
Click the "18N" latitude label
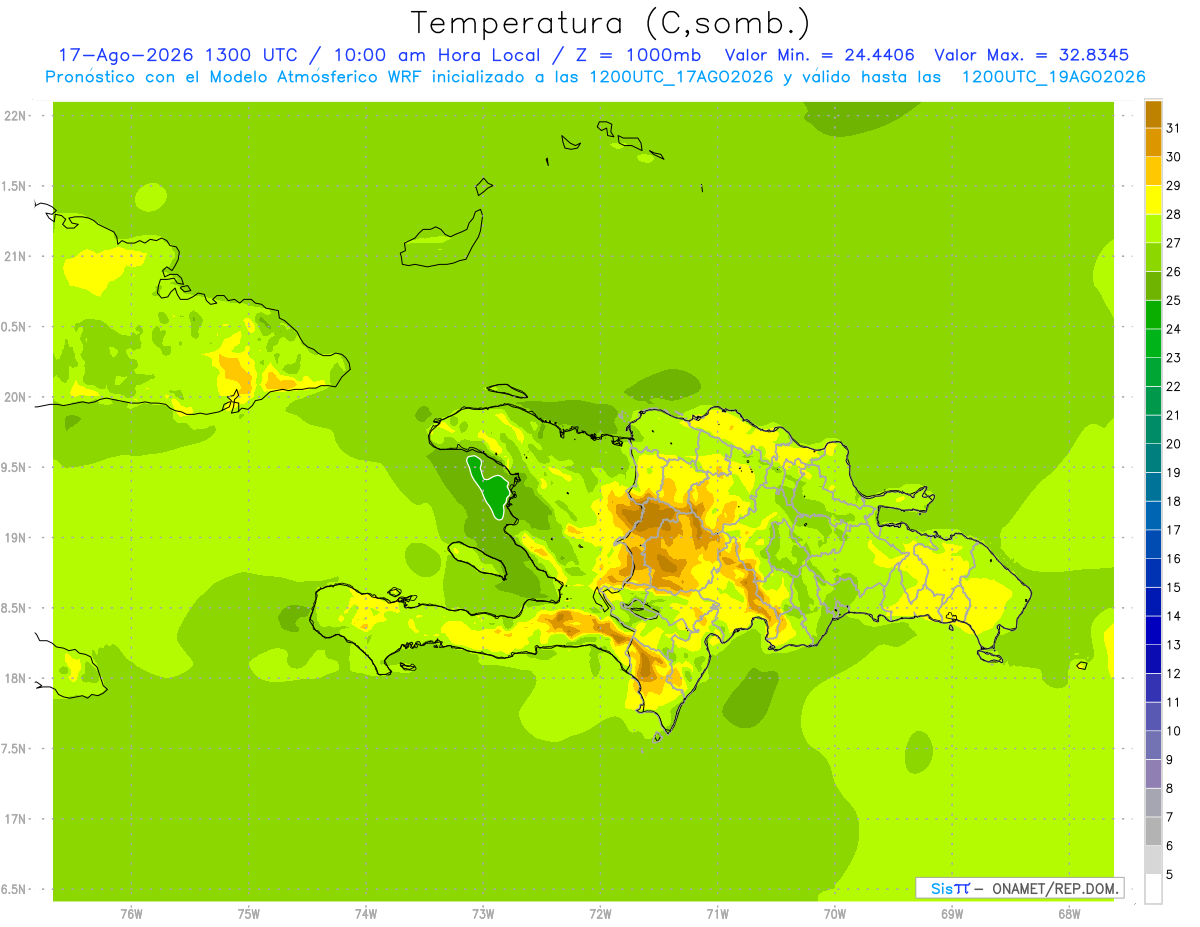click(x=15, y=678)
